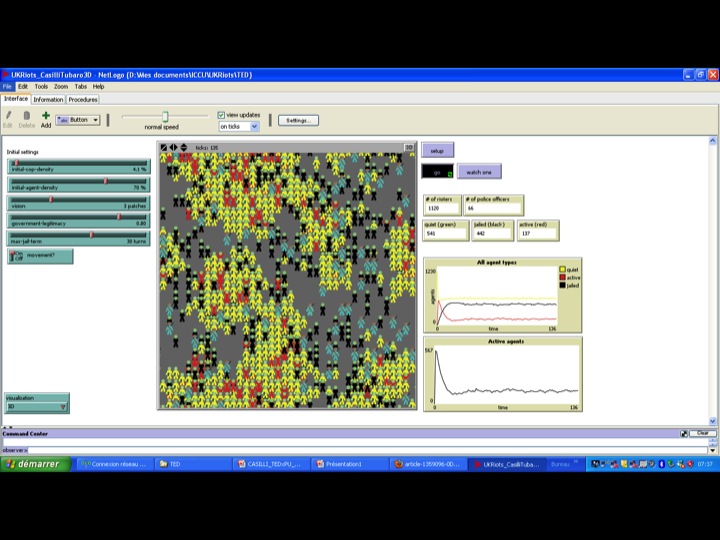
Task: Click the interface scrollbar down arrow
Action: click(713, 421)
